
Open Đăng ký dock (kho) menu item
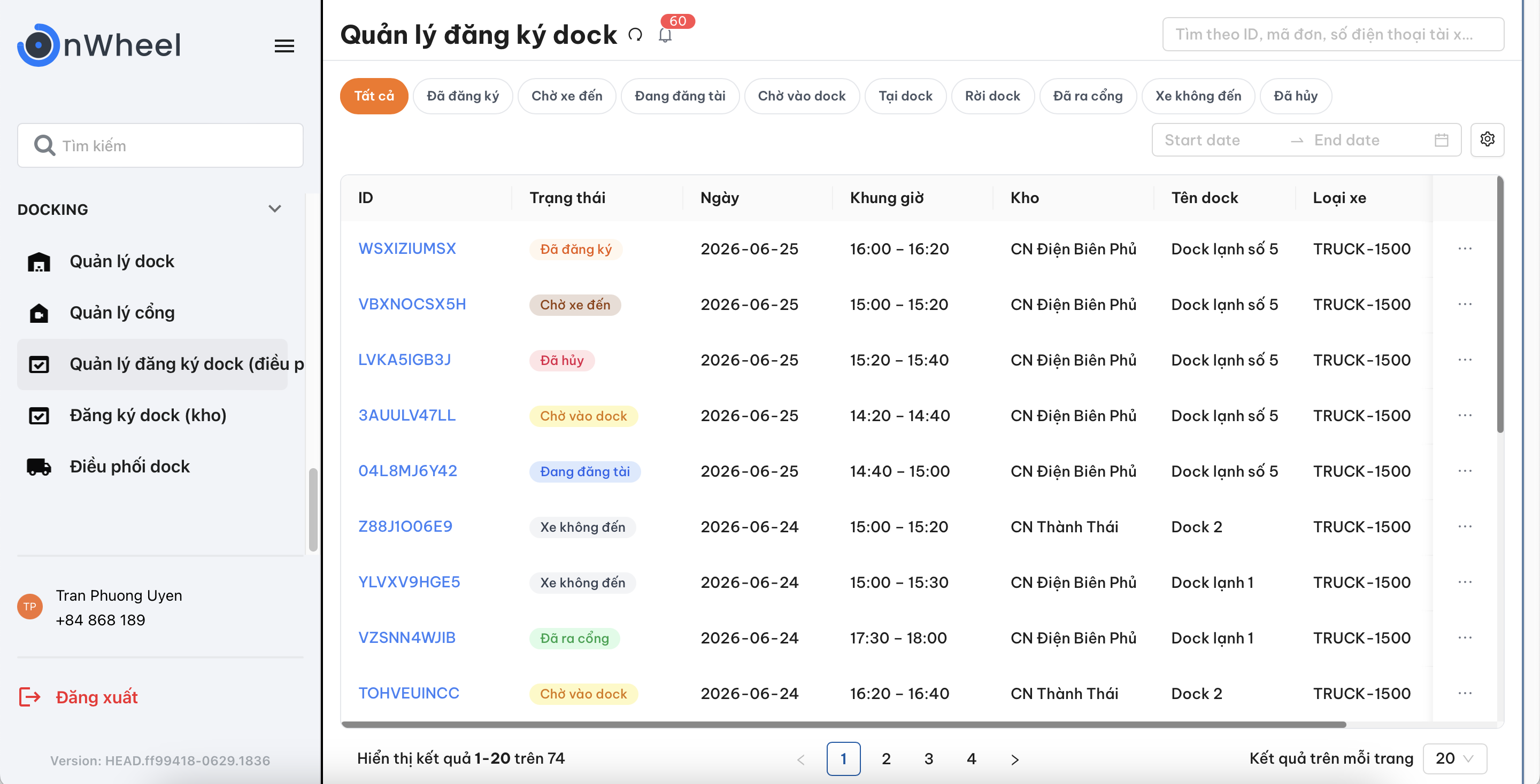point(152,415)
